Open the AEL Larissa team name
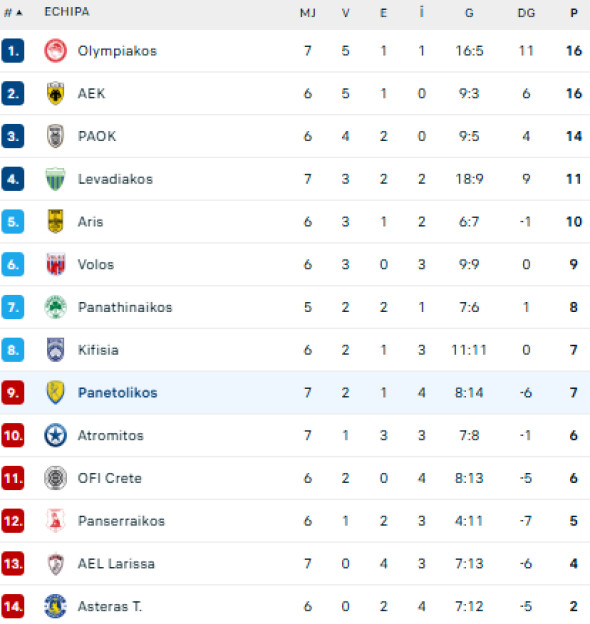 point(116,564)
